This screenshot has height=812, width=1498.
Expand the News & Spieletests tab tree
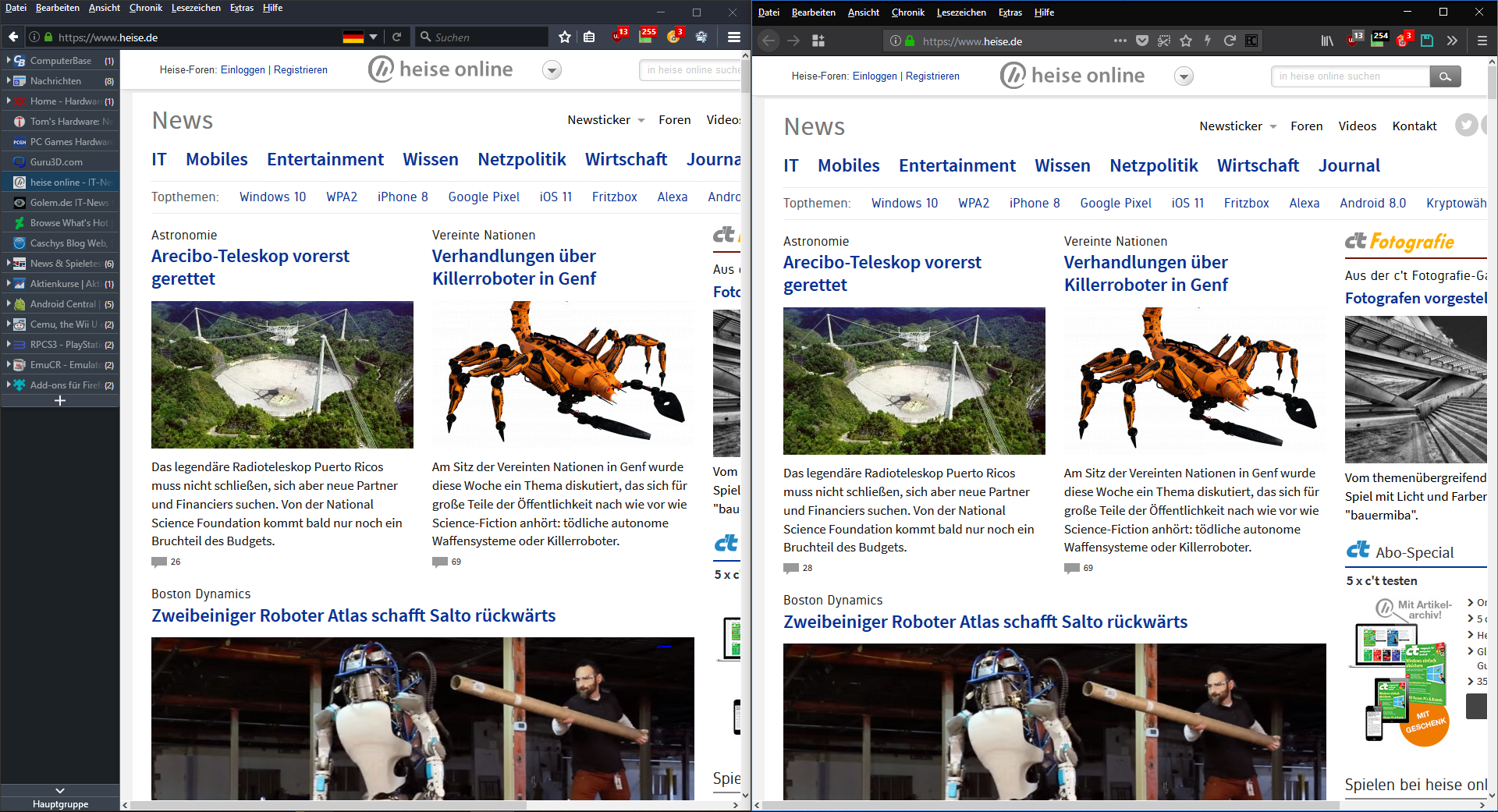(8, 263)
